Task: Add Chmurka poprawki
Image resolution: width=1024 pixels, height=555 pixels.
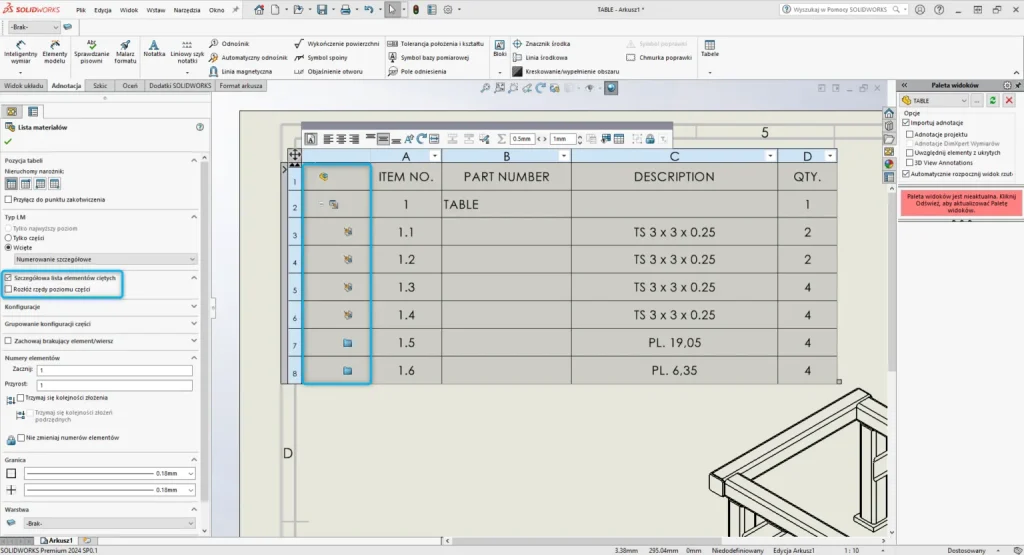Action: click(659, 57)
